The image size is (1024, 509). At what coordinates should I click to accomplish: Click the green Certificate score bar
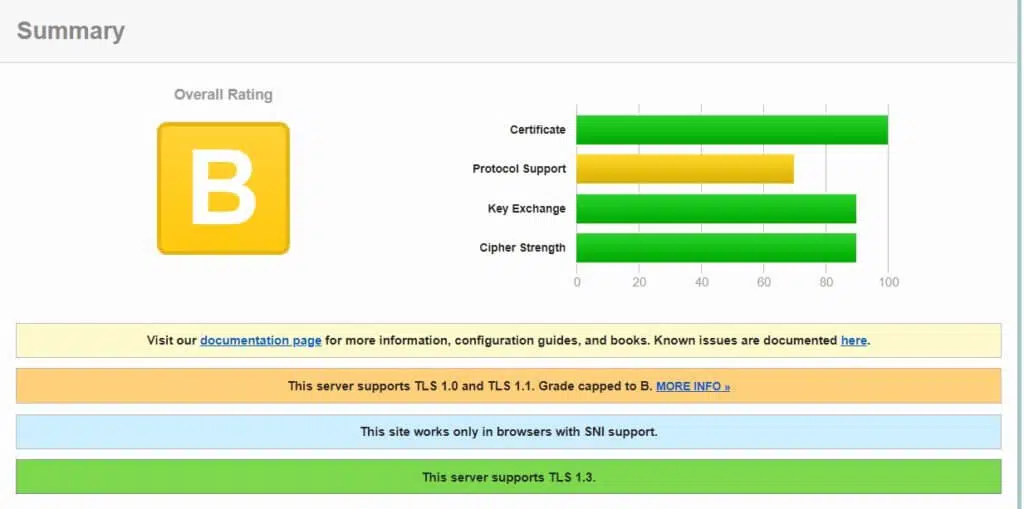point(731,130)
